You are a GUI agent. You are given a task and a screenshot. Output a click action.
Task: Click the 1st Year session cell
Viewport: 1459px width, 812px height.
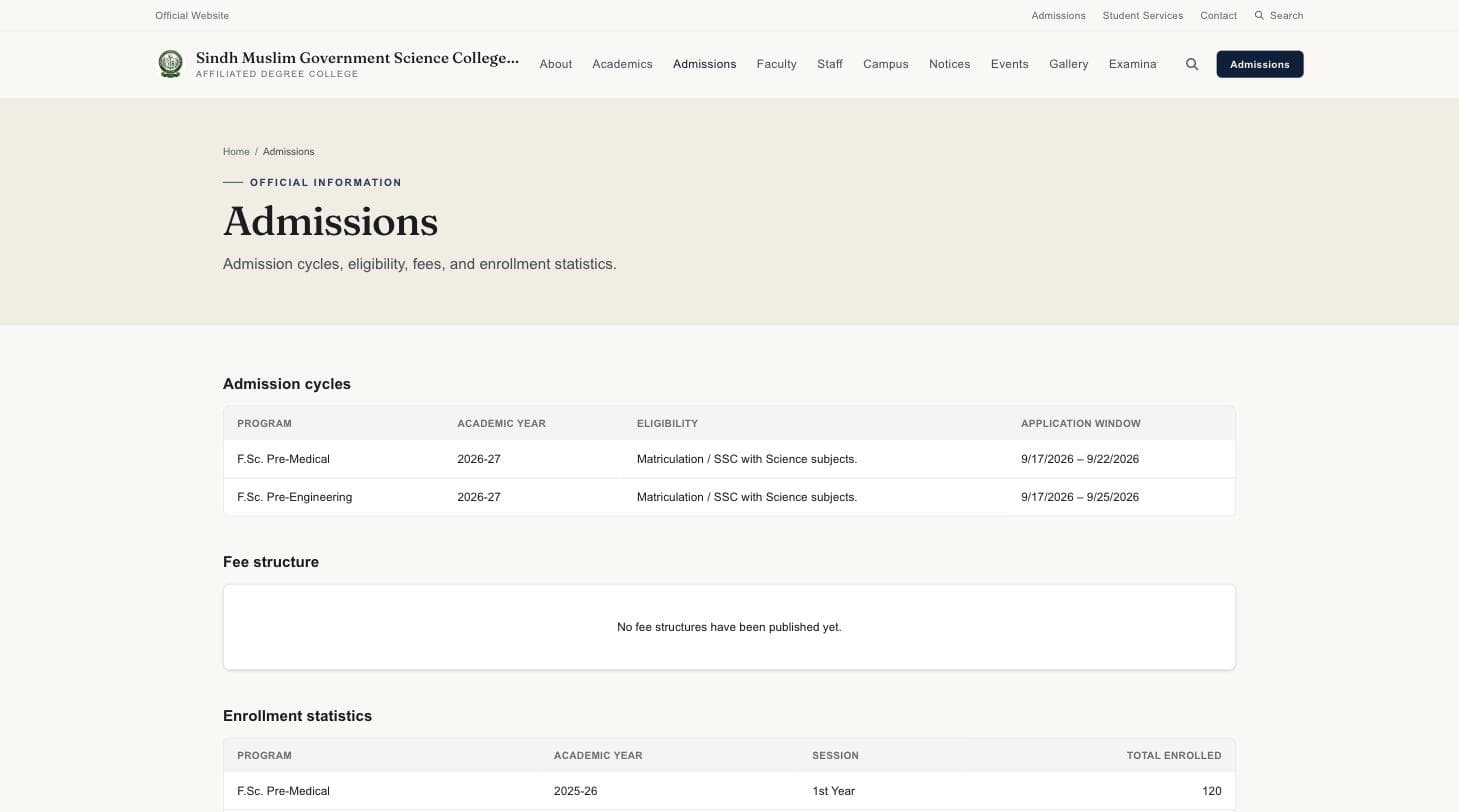833,791
